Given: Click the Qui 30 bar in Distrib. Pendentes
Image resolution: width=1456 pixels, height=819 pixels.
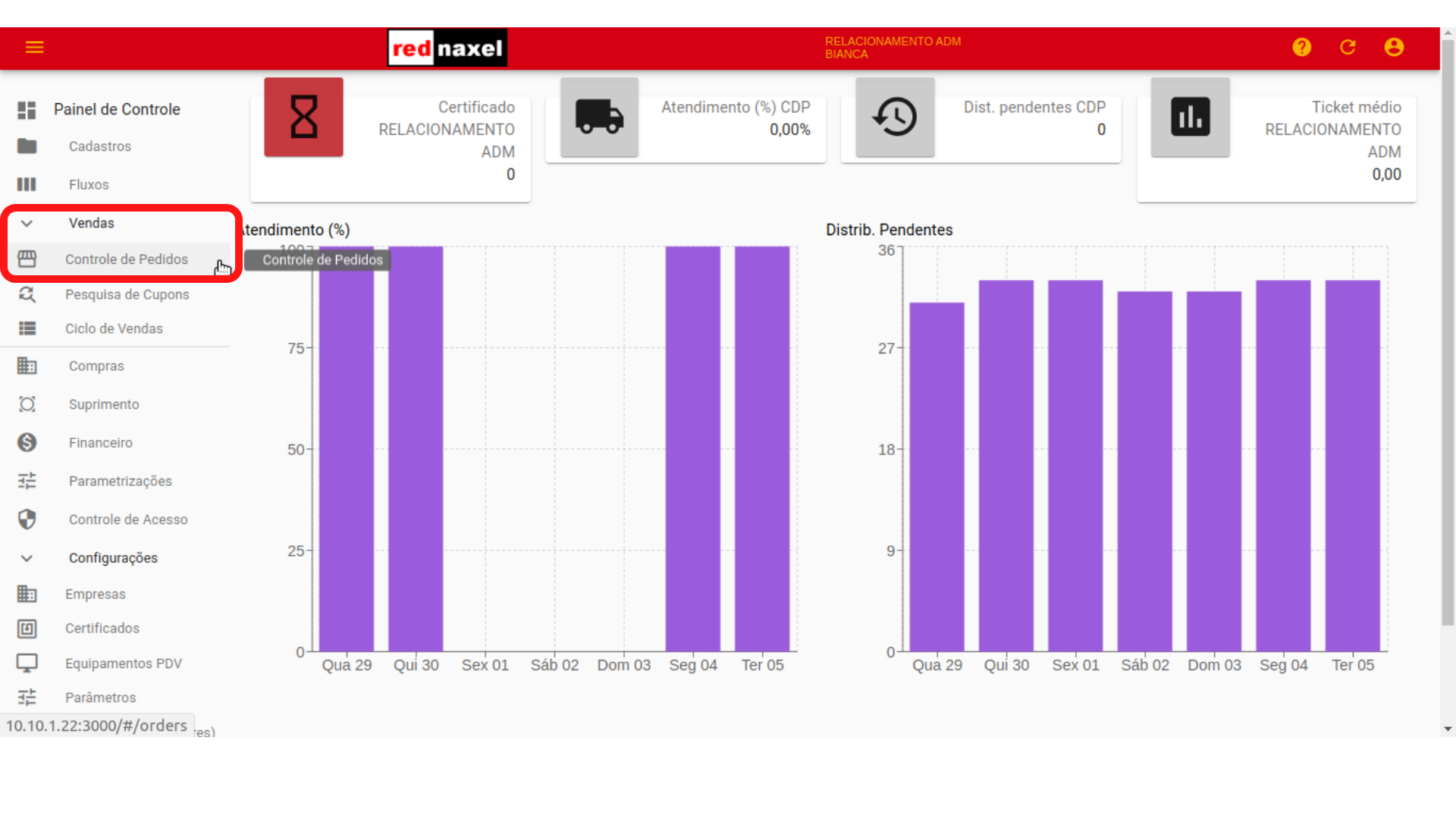Looking at the screenshot, I should [1006, 465].
